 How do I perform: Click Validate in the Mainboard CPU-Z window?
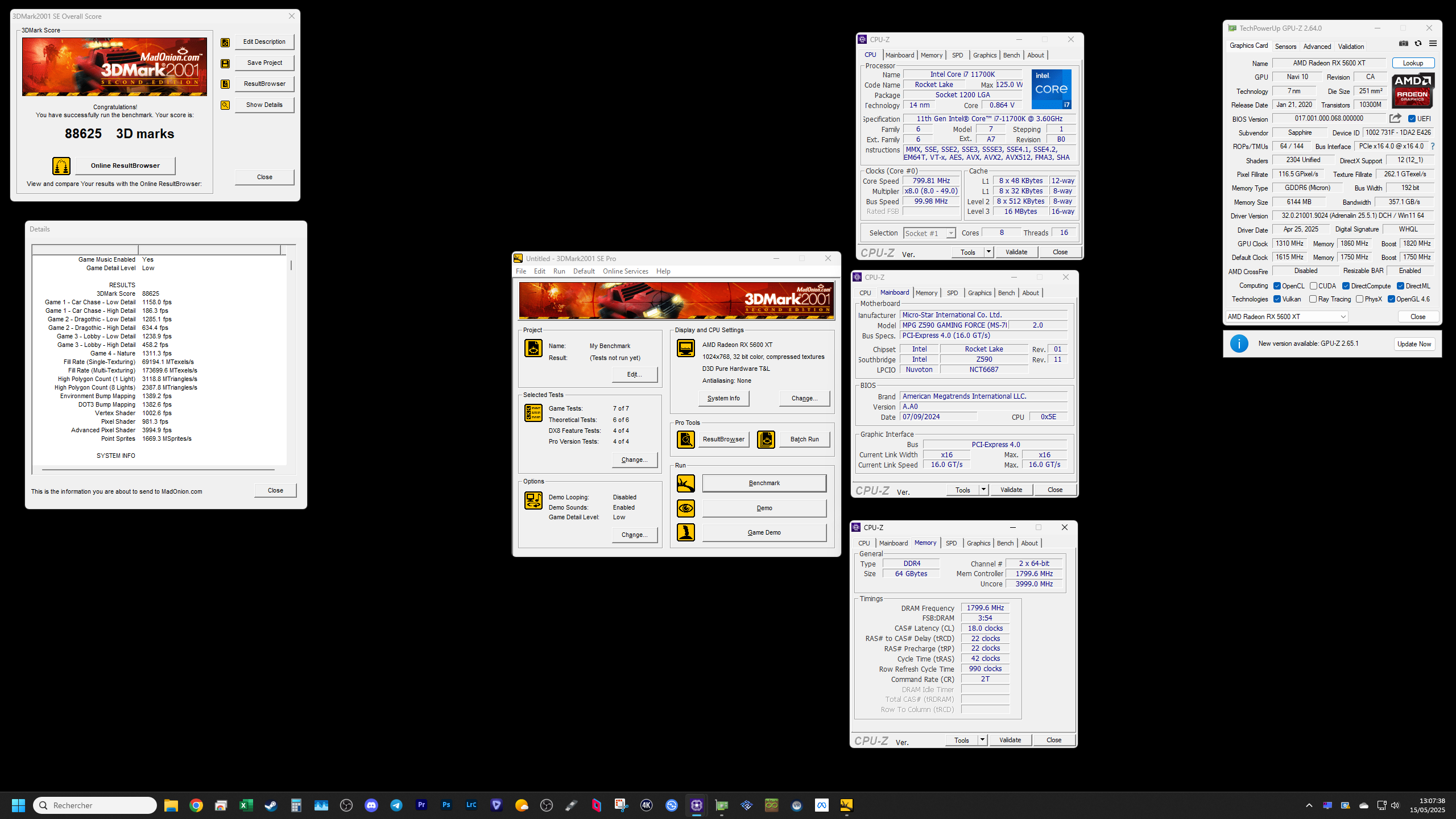[x=1011, y=490]
